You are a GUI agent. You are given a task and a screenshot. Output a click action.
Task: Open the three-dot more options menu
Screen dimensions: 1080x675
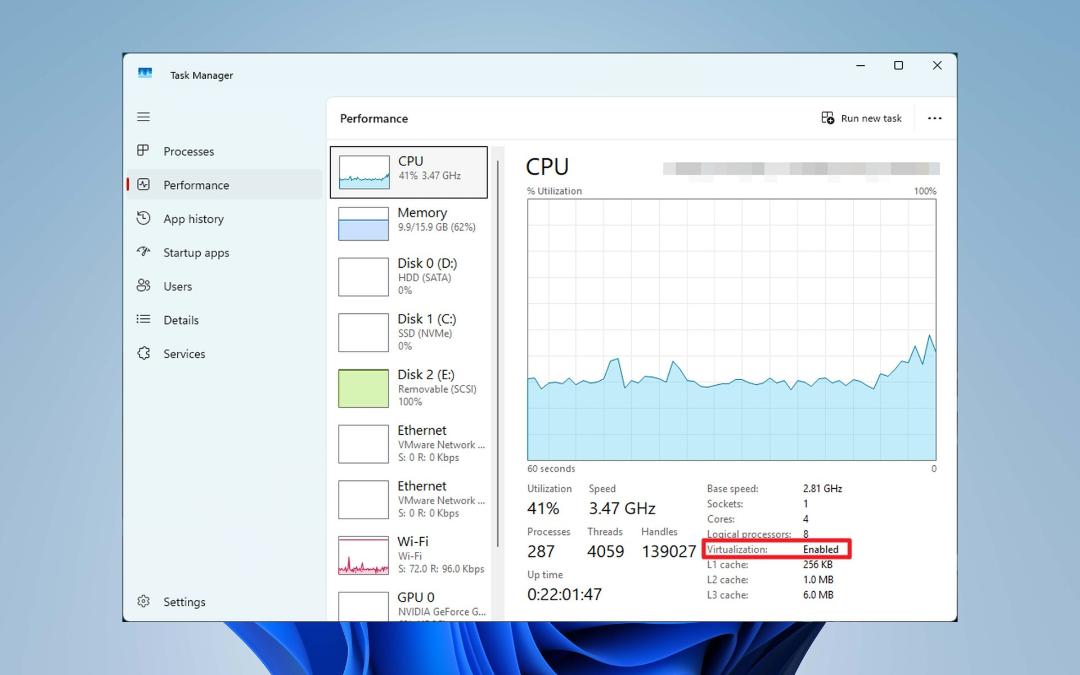pyautogui.click(x=935, y=118)
